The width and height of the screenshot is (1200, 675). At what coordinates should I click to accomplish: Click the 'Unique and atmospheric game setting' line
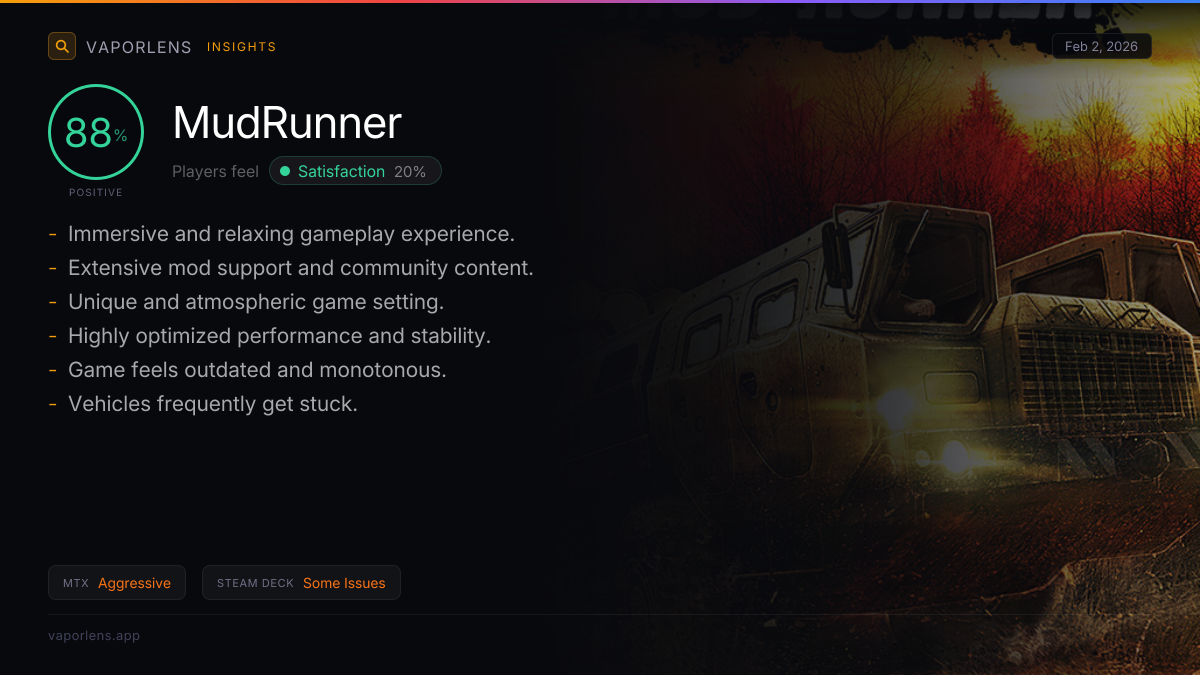click(256, 302)
